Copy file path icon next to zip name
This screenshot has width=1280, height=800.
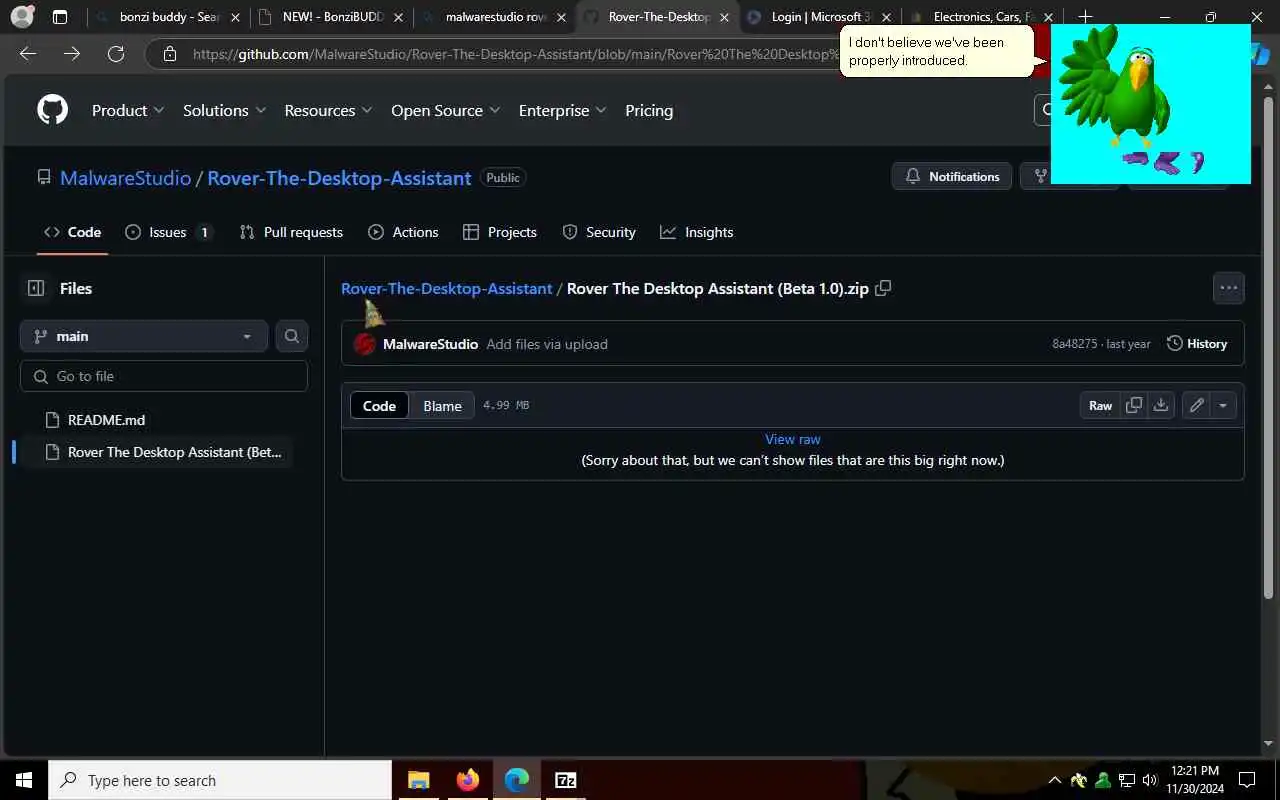click(883, 288)
